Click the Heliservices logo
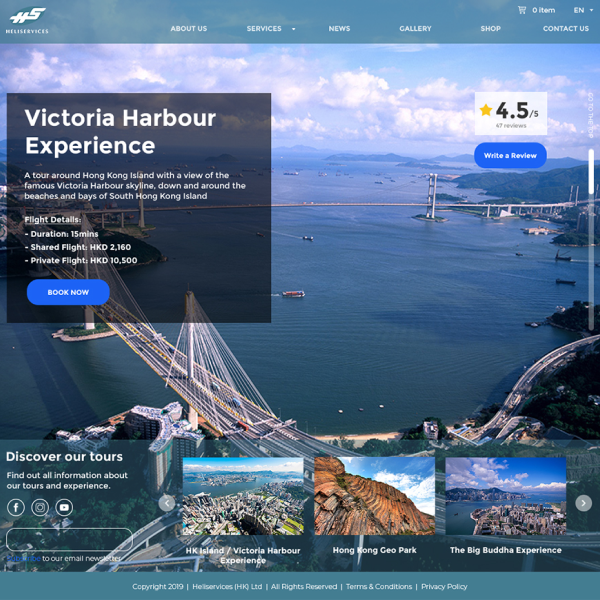The image size is (600, 600). [27, 20]
